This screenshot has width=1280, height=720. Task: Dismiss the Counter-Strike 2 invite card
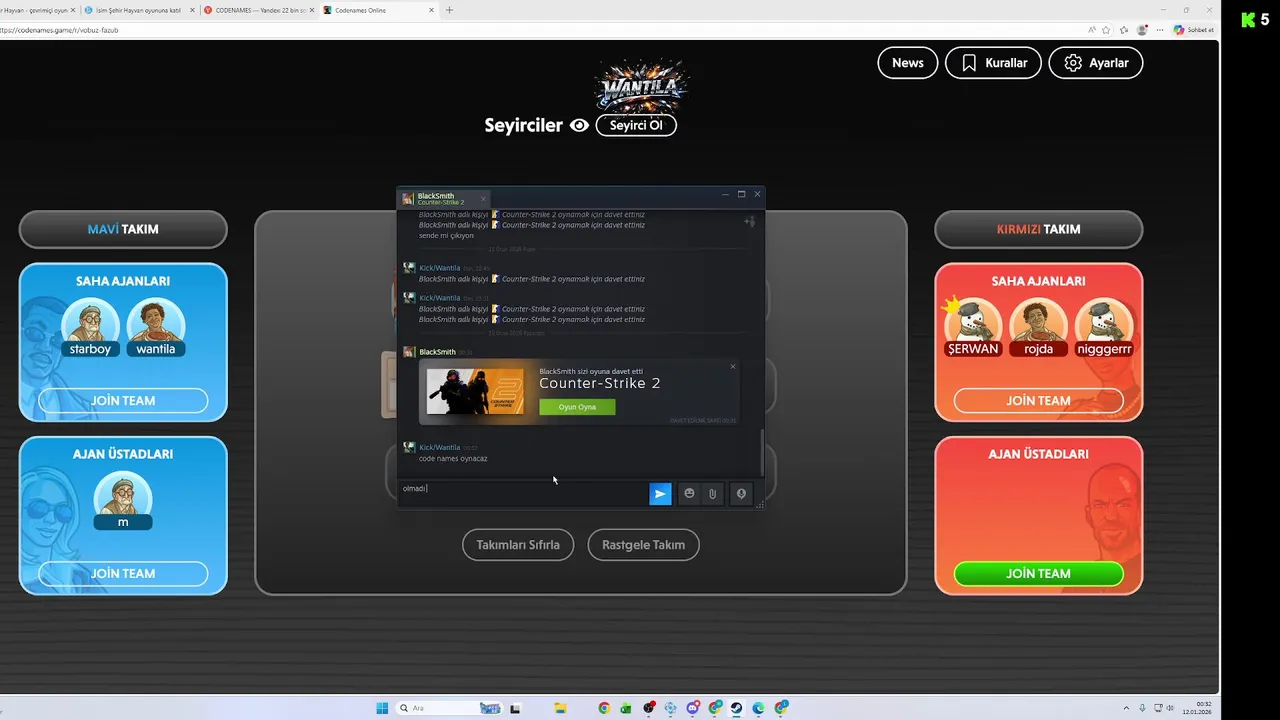pos(733,366)
